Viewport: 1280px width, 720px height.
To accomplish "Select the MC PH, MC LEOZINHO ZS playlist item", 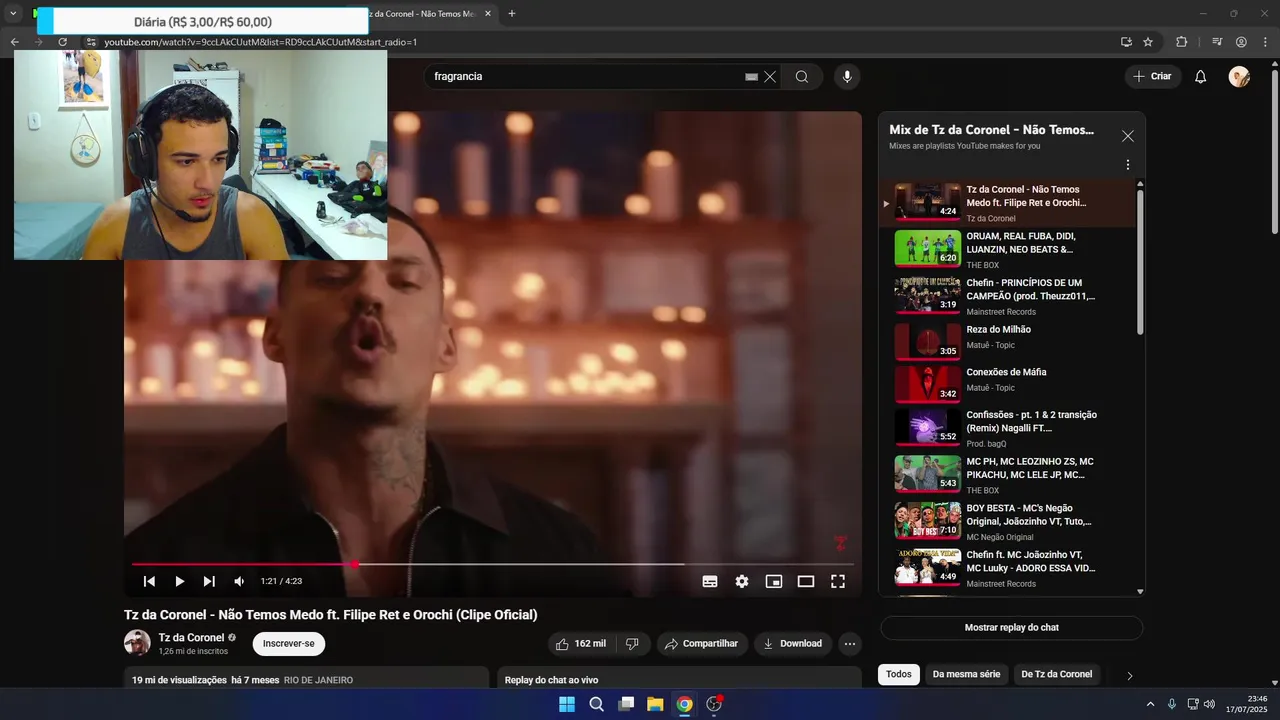I will point(1008,475).
